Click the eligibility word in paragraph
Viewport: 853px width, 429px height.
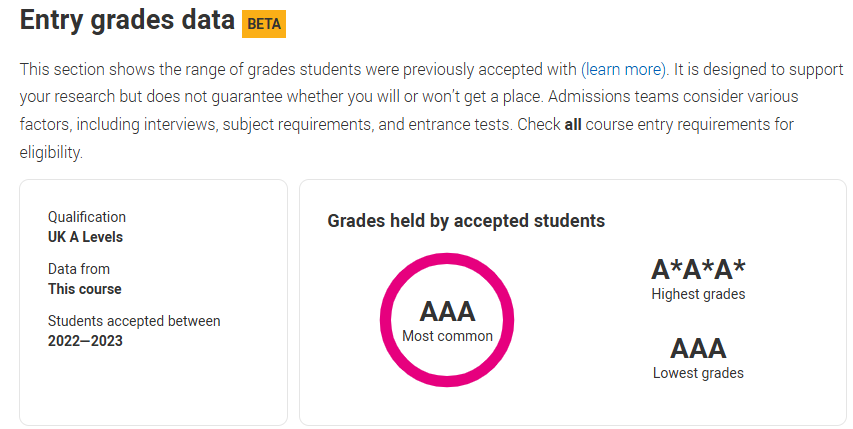click(x=51, y=153)
